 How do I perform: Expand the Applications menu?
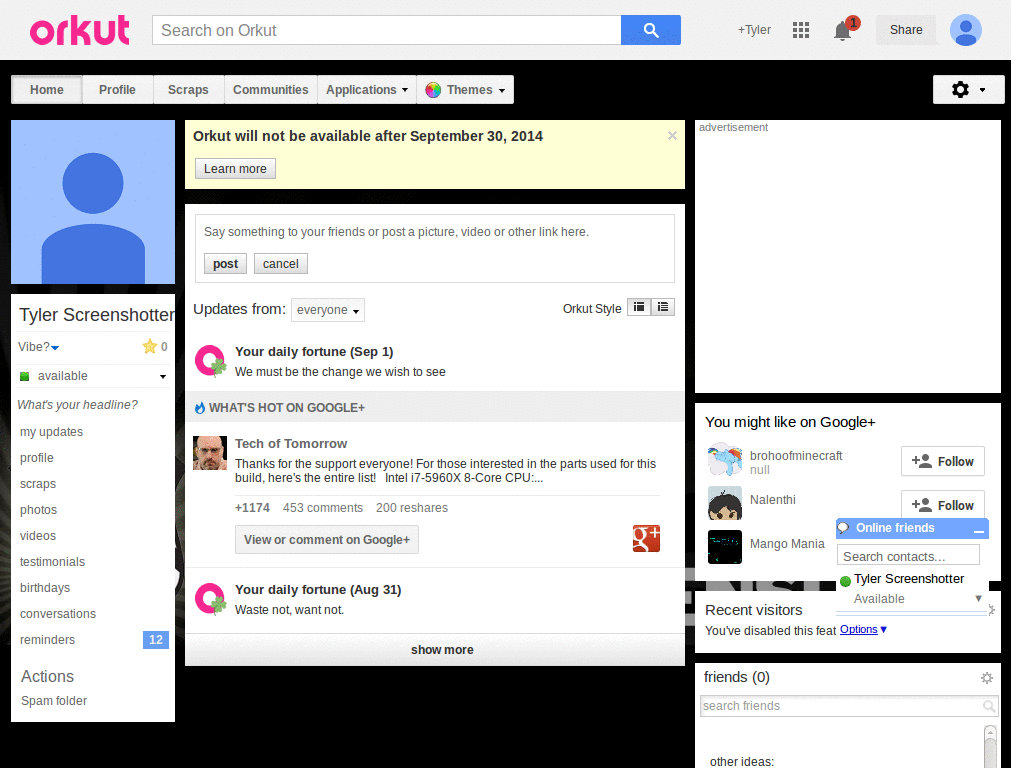(367, 89)
